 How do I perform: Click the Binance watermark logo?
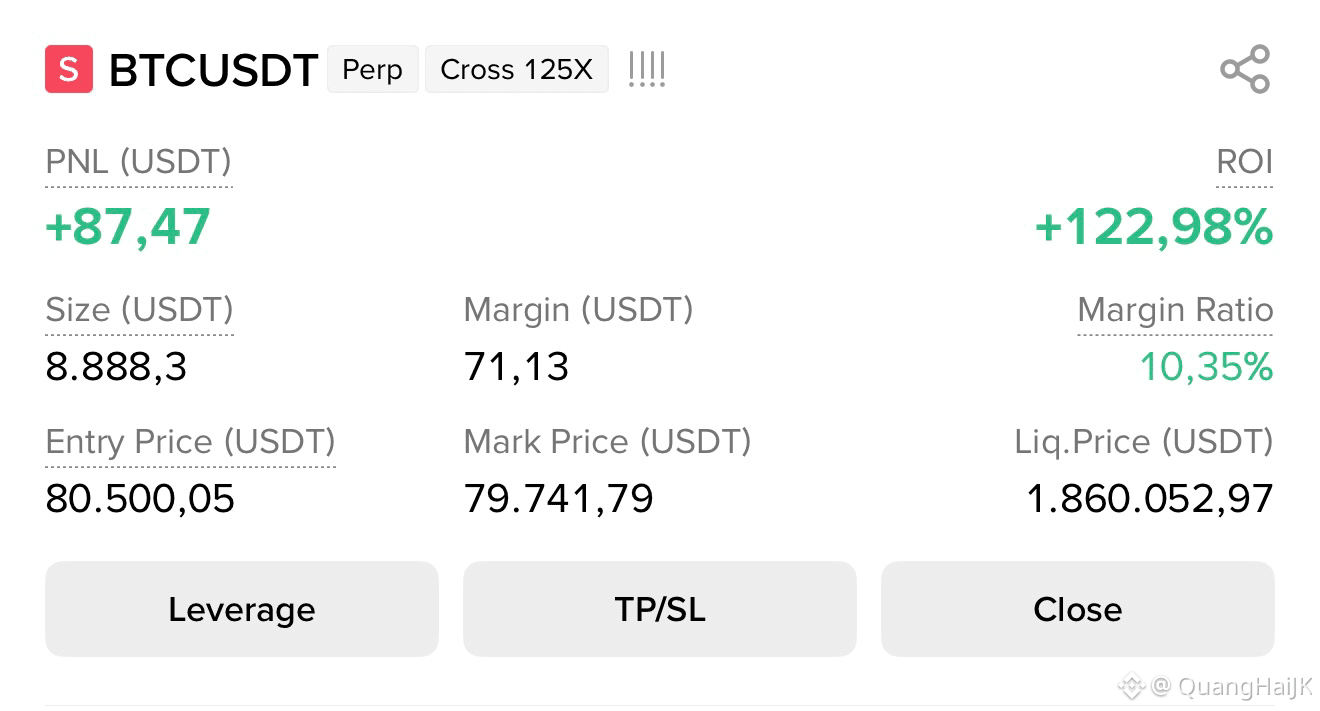point(1131,686)
